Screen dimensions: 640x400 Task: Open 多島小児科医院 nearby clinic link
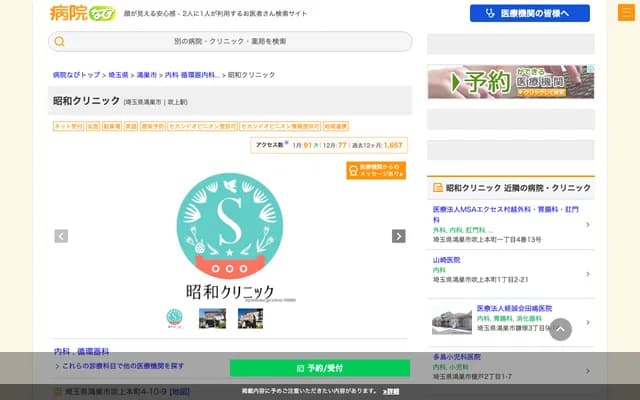(457, 357)
